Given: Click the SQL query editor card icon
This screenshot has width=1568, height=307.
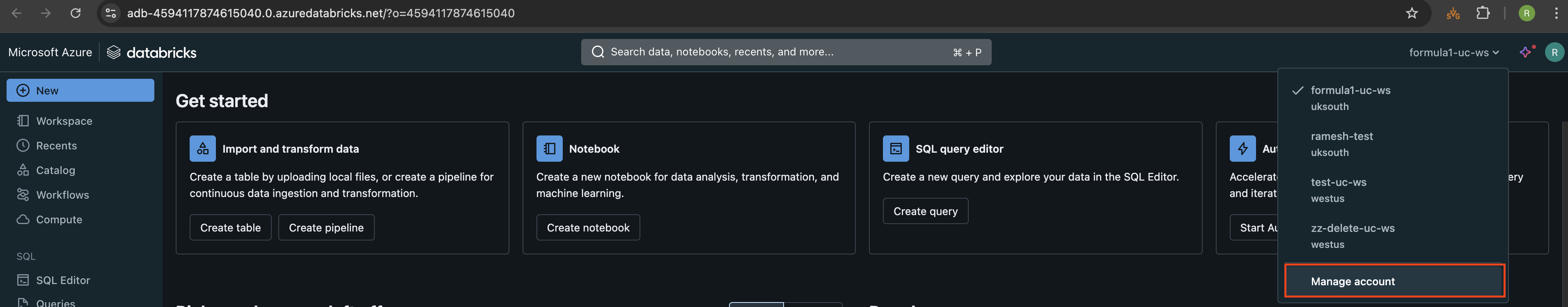Looking at the screenshot, I should coord(895,149).
